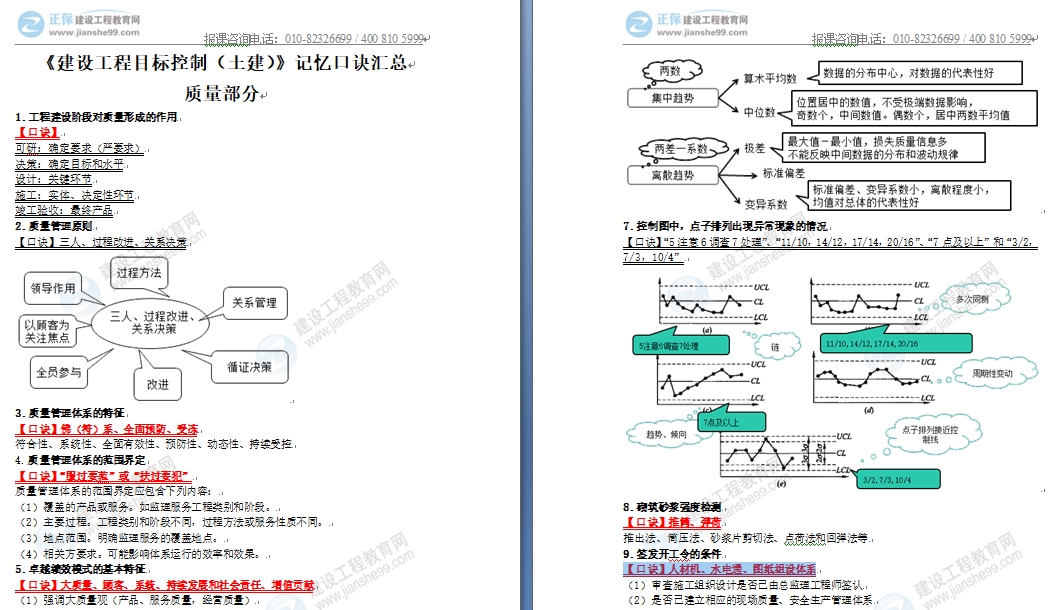Click the teal 7点及以上 callout arrow

tap(722, 421)
